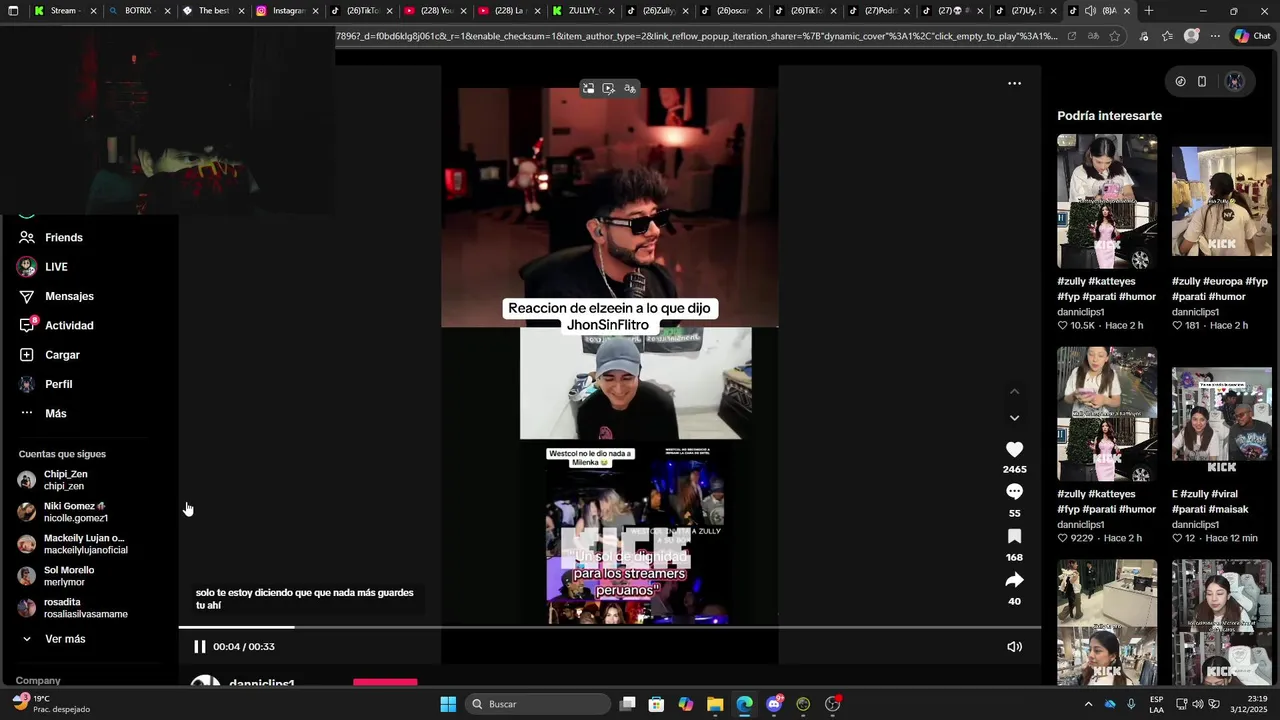Share the video with the arrow icon
This screenshot has height=720, width=1280.
point(1014,580)
